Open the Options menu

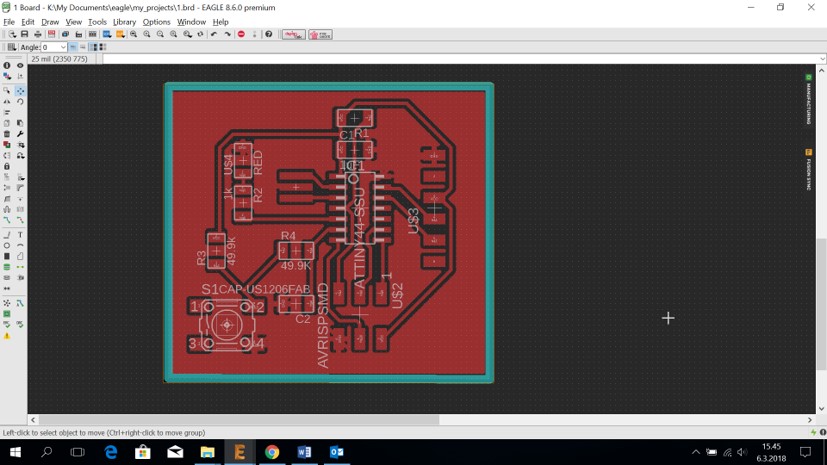(156, 22)
